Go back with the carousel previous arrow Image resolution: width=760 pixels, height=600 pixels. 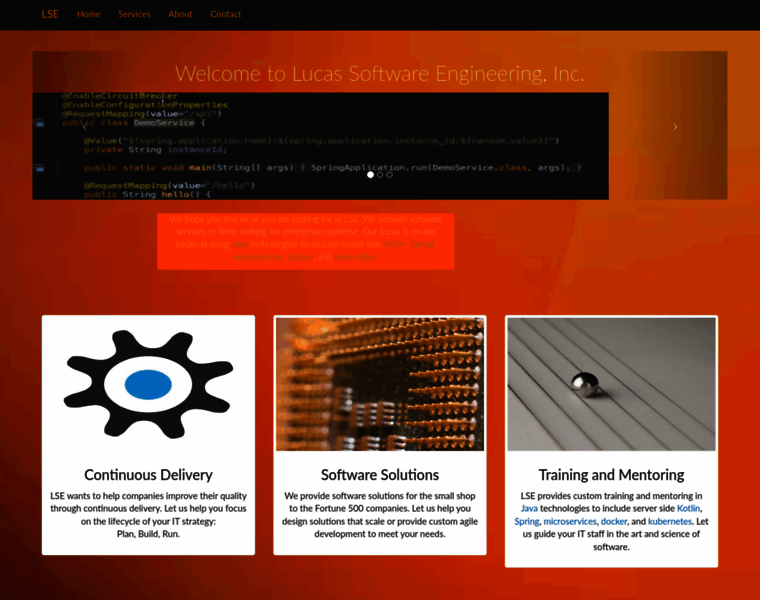pyautogui.click(x=85, y=127)
